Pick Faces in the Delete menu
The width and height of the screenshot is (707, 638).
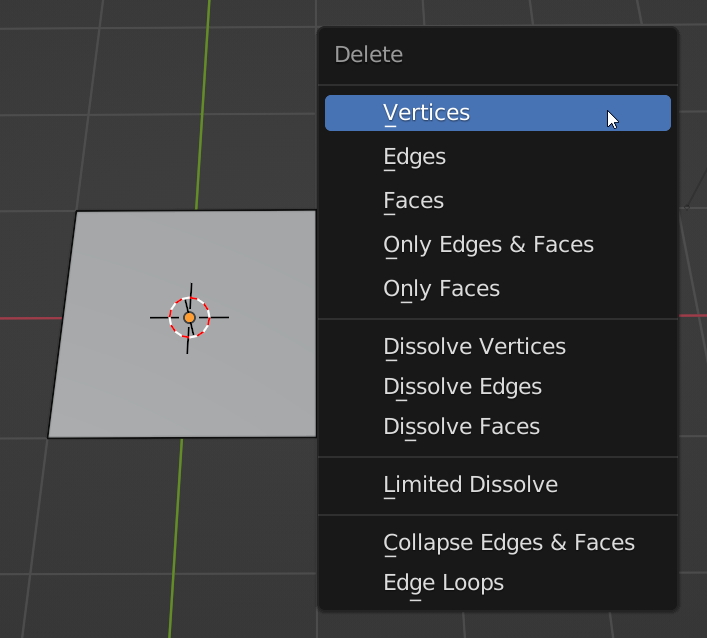click(x=498, y=201)
